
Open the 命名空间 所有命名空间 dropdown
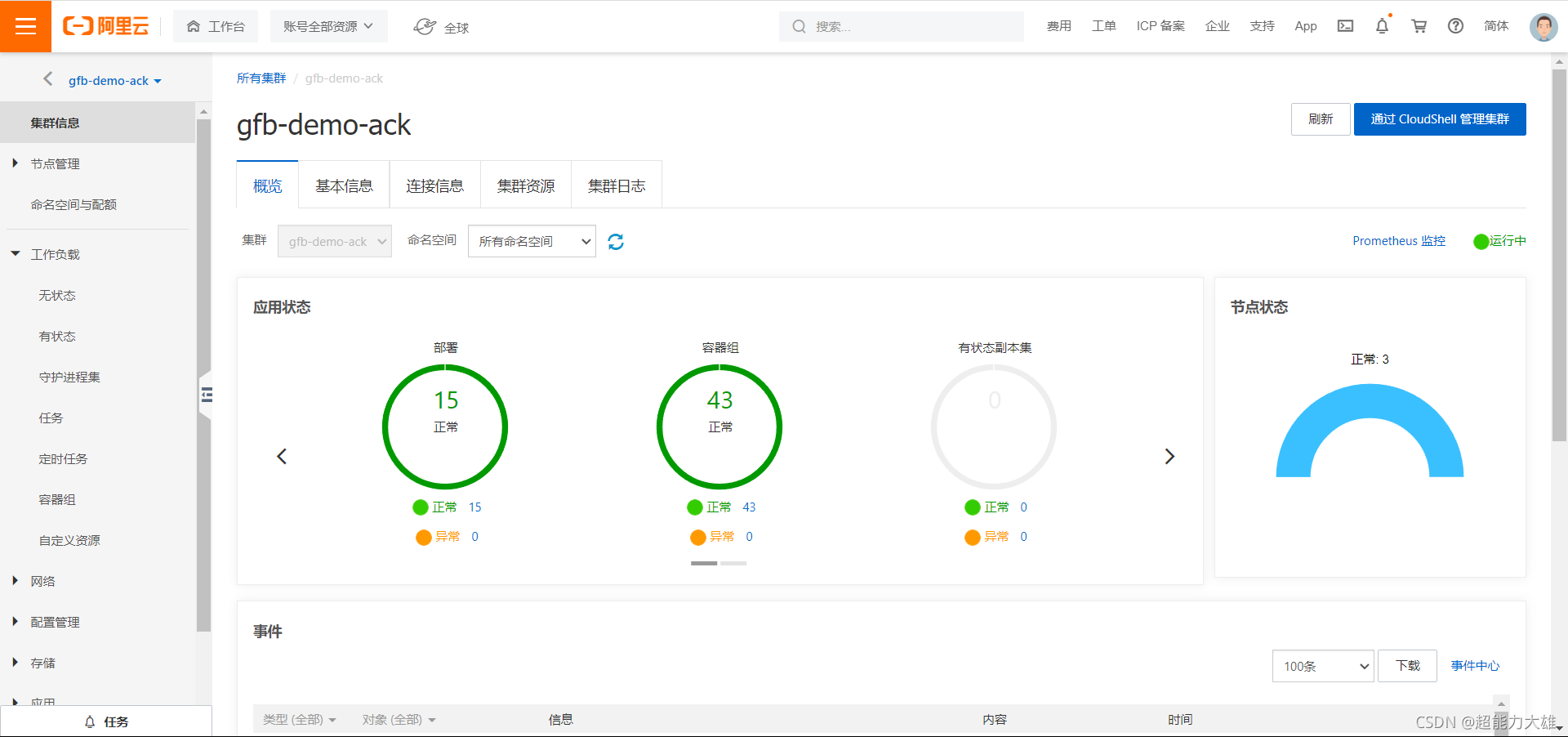[532, 241]
